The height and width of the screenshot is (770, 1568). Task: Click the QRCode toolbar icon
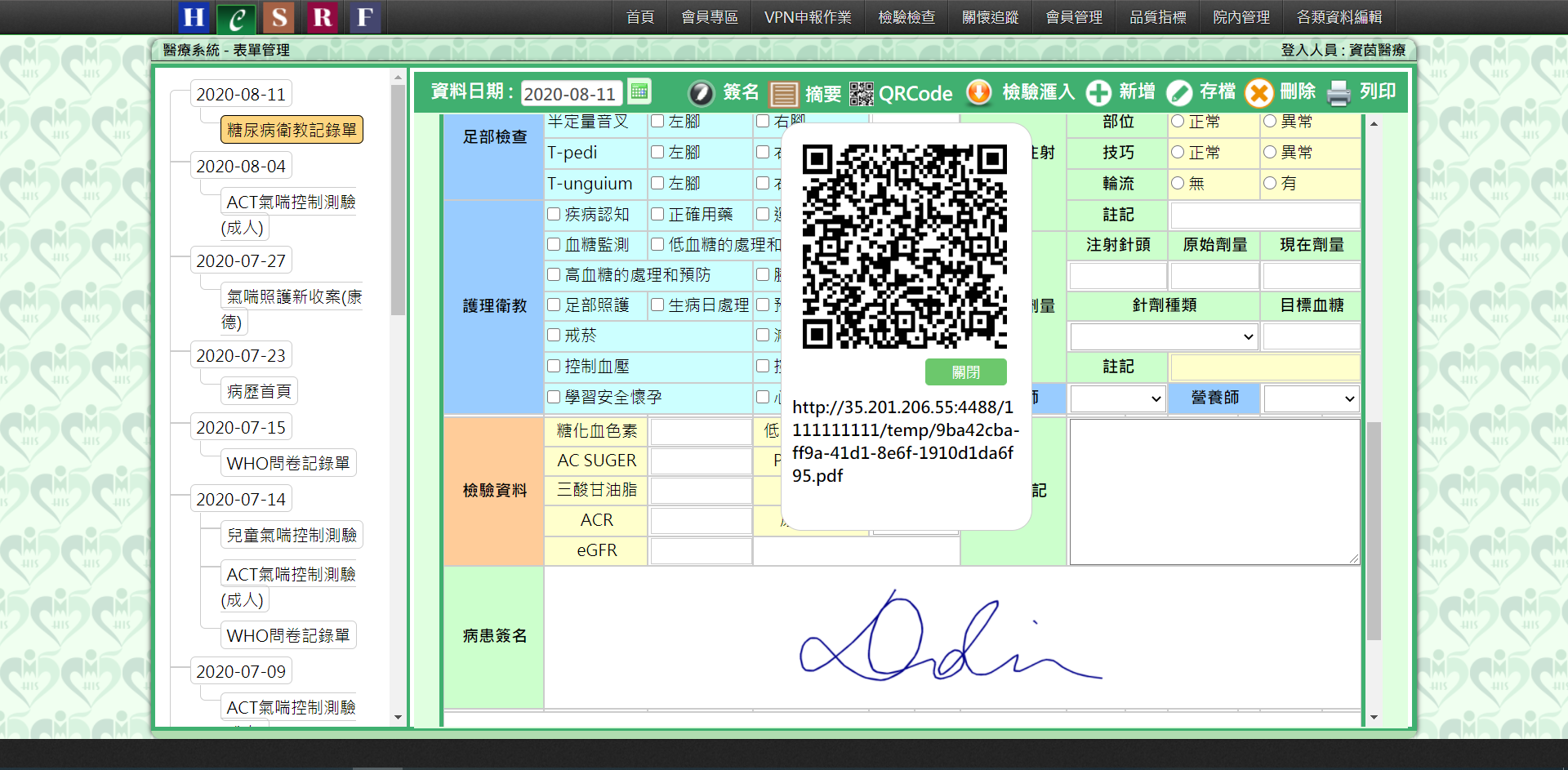tap(861, 93)
